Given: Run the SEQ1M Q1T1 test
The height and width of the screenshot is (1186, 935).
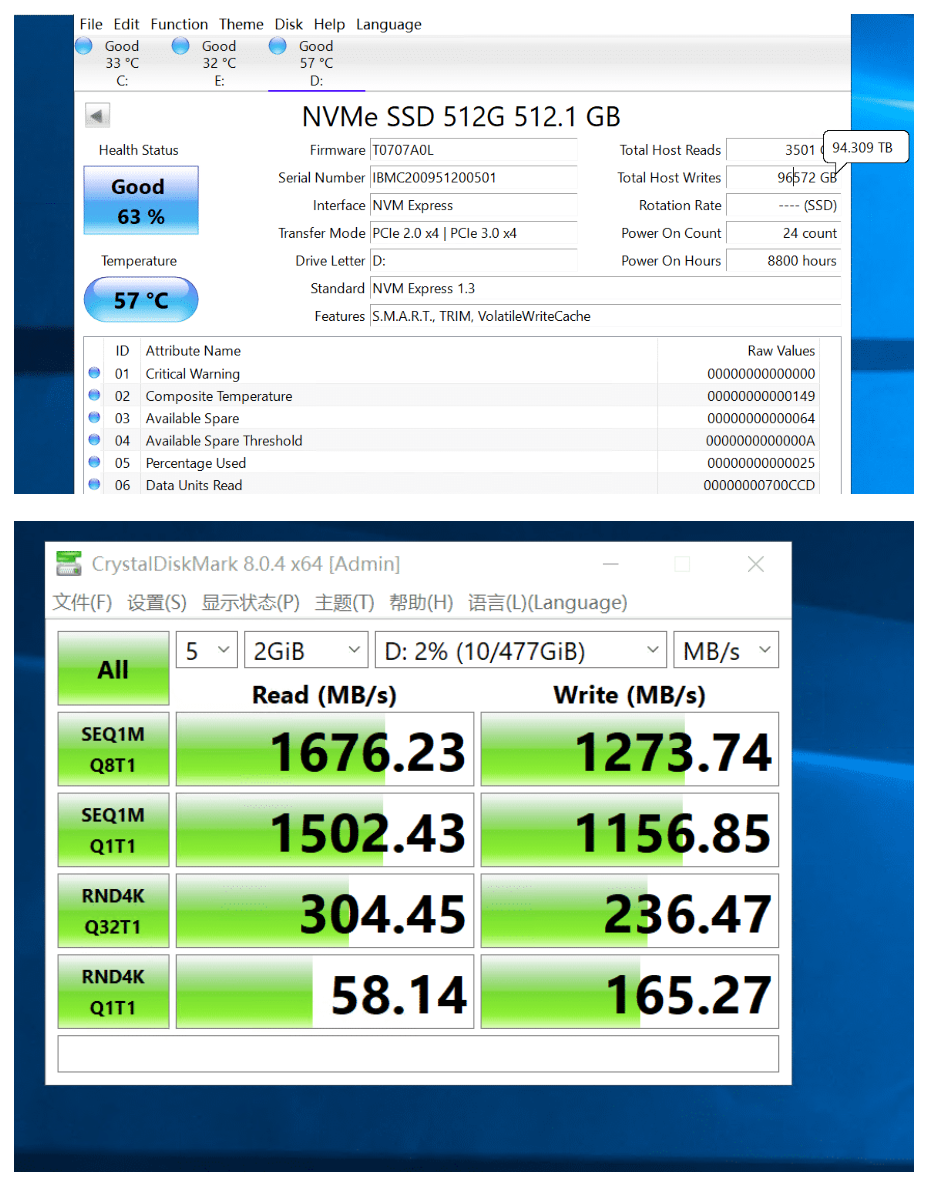Looking at the screenshot, I should click(113, 830).
